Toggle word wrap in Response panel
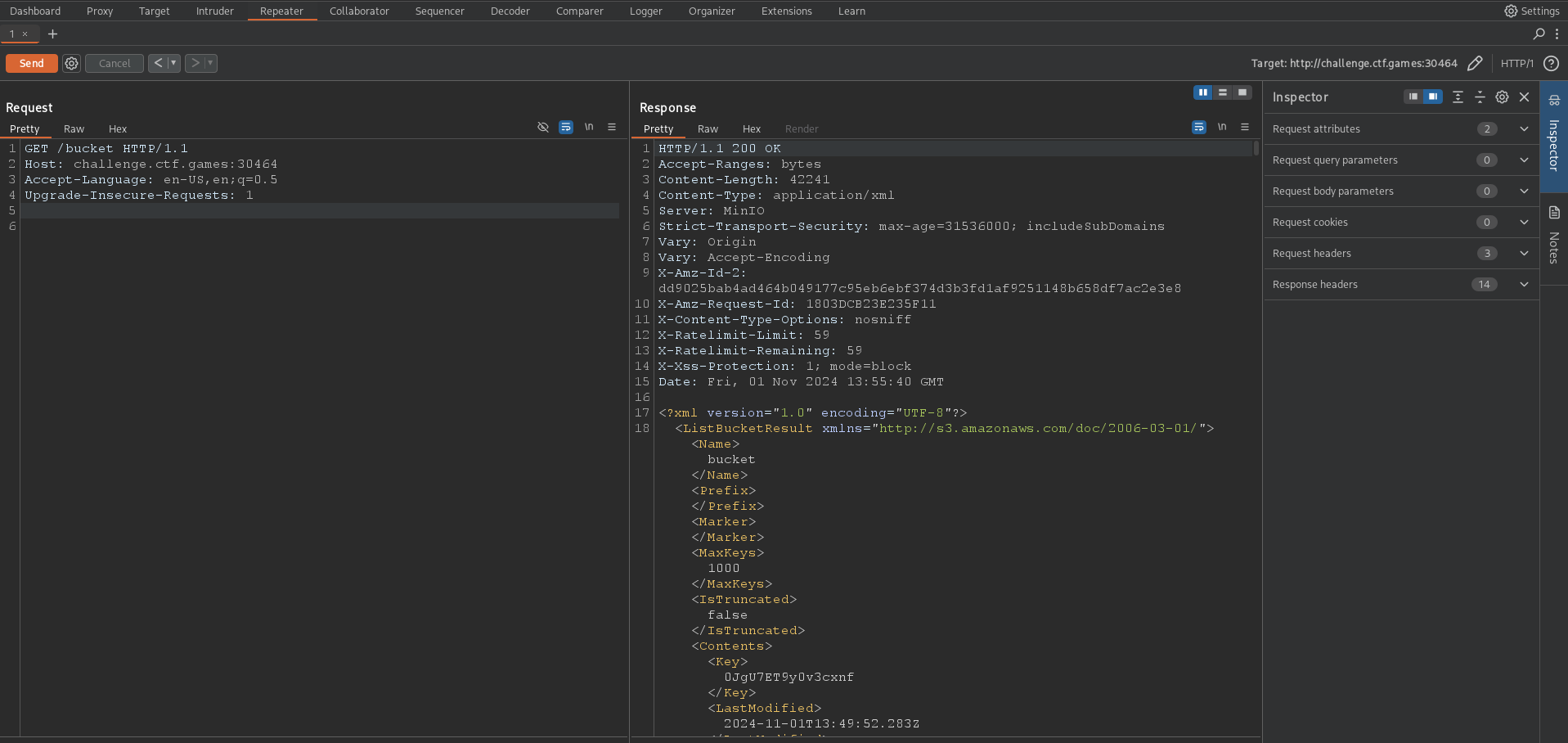Screen dimensions: 1568x743 (1198, 127)
